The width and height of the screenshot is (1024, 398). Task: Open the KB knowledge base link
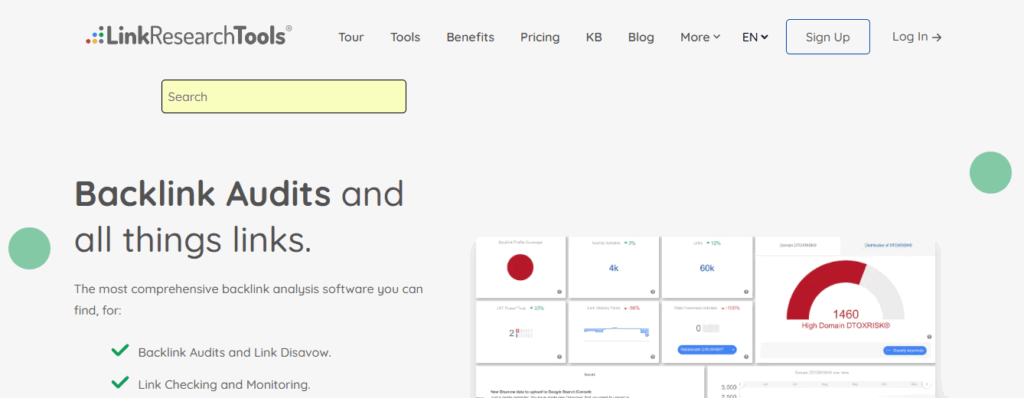594,37
